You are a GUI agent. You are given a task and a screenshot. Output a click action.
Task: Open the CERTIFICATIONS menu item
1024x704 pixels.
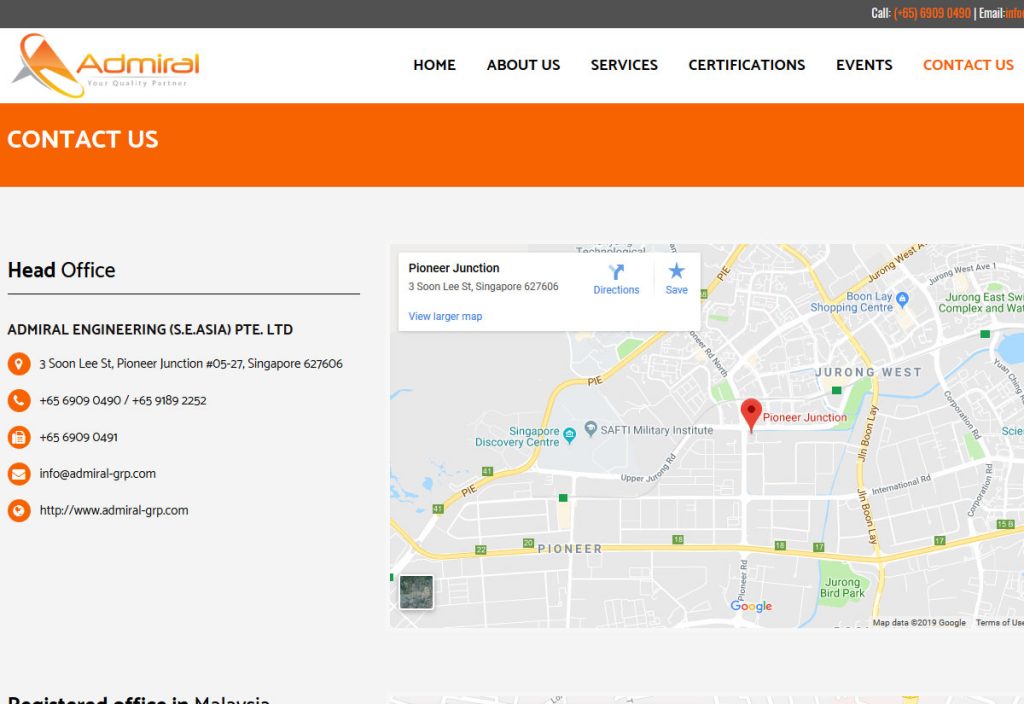tap(746, 65)
